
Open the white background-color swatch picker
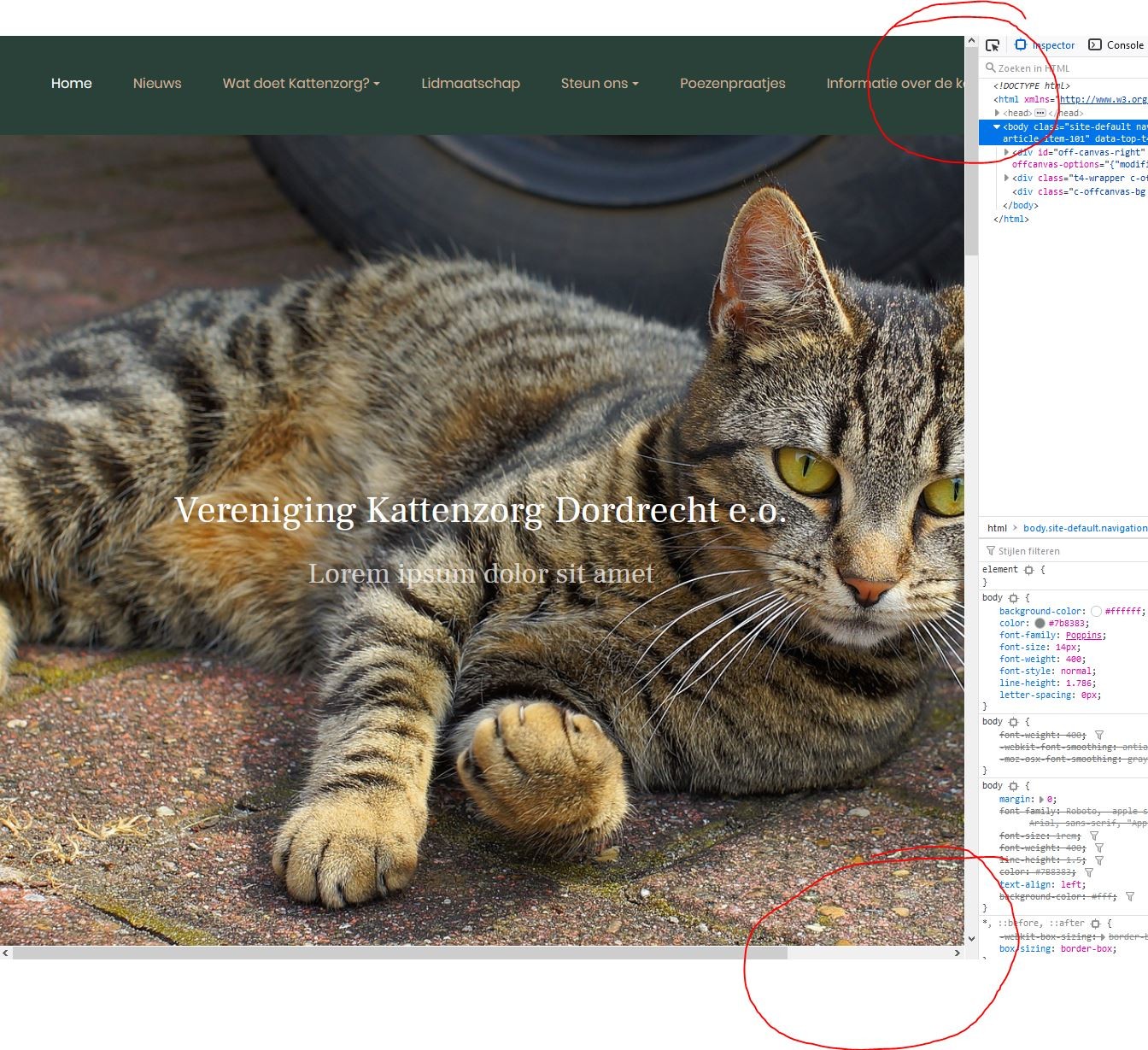click(x=1096, y=612)
